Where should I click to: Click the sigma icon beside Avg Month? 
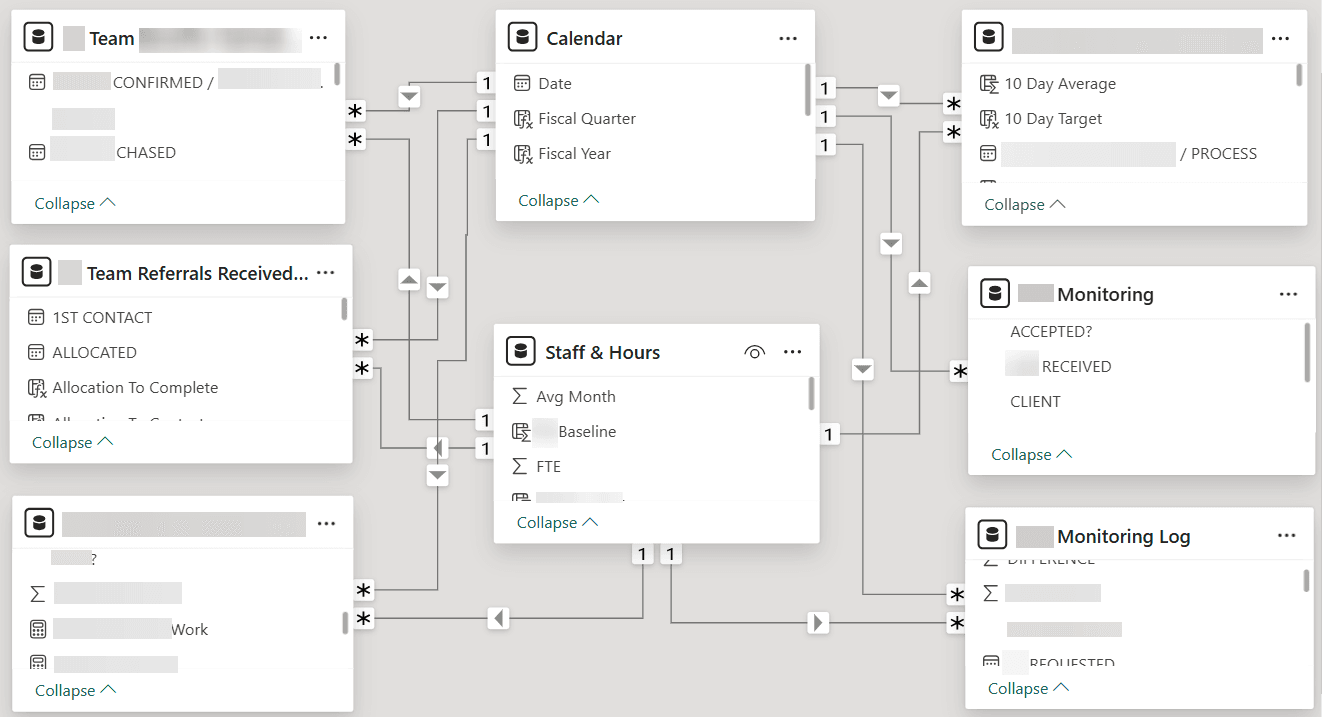[x=519, y=396]
